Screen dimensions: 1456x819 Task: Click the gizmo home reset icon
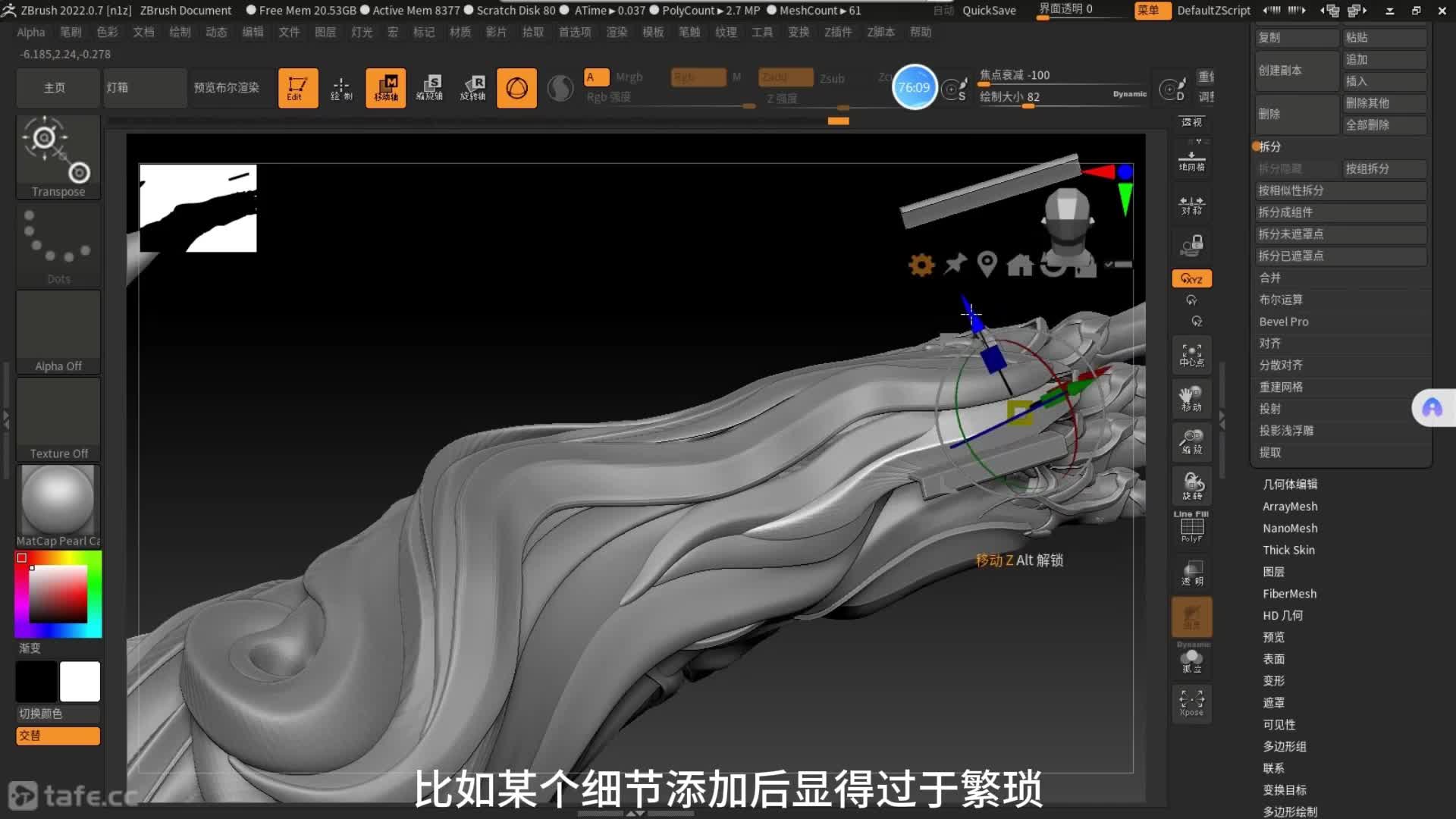click(1019, 265)
